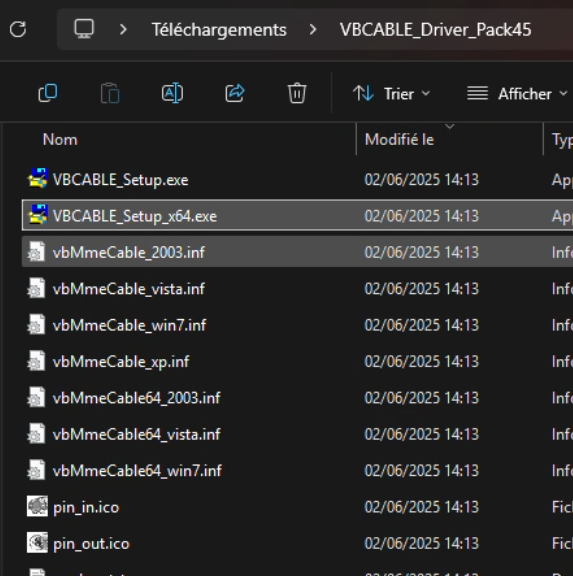Select vbMmeCable_2003.inf file name

coord(129,252)
